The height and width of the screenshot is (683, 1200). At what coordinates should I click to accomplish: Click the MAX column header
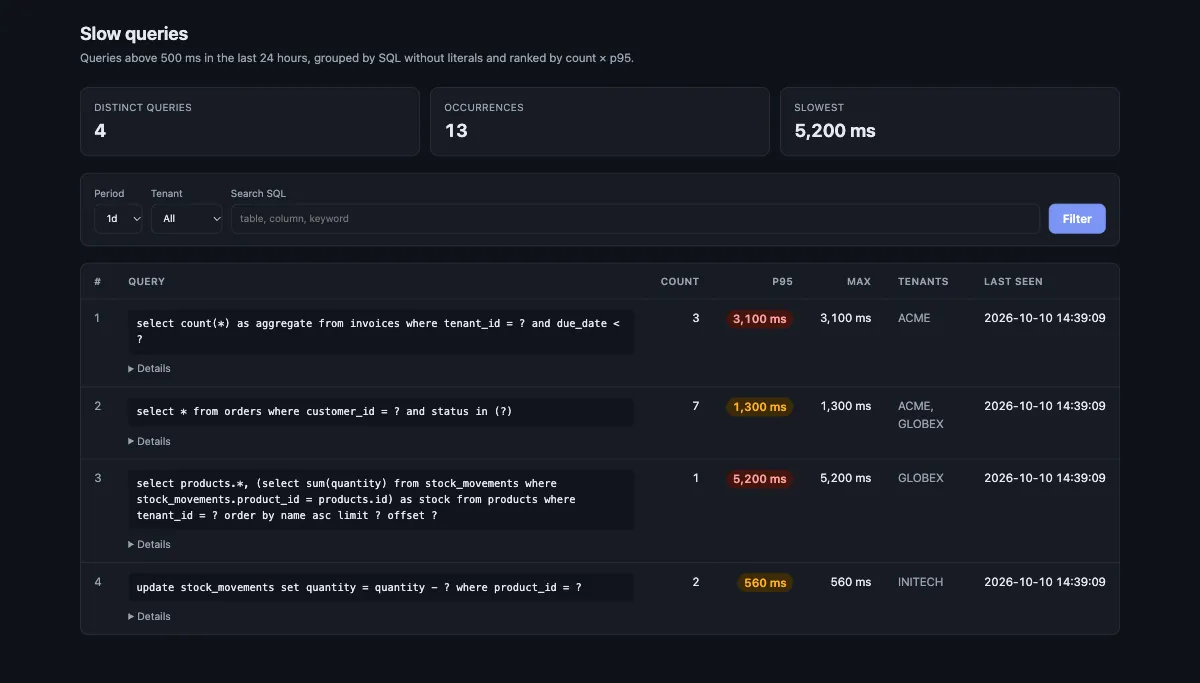pyautogui.click(x=859, y=282)
